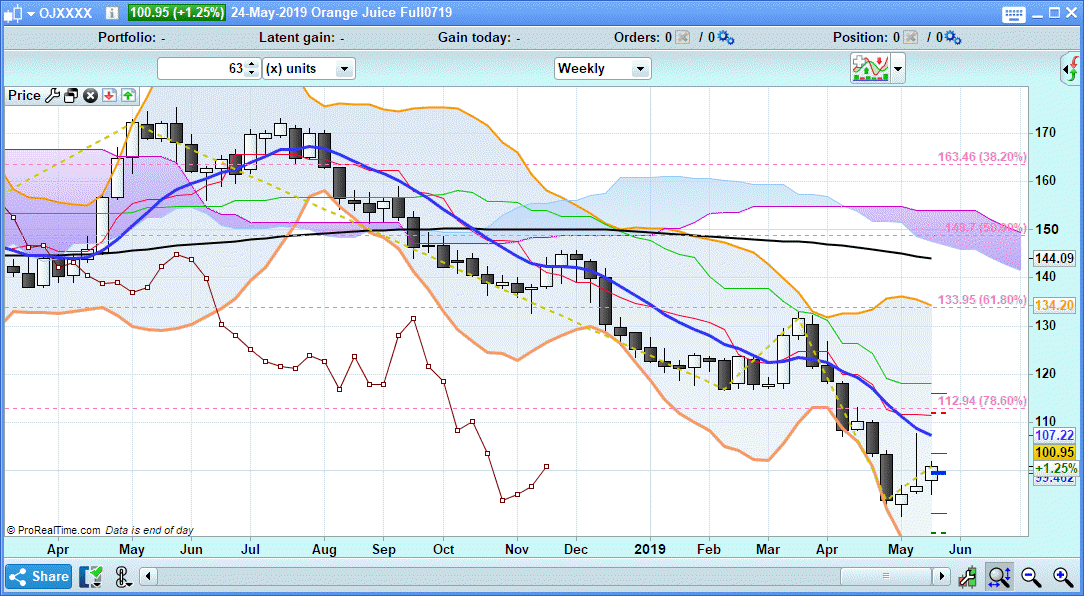Decrease the units stepper value
Viewport: 1084px width, 596px height.
point(252,73)
